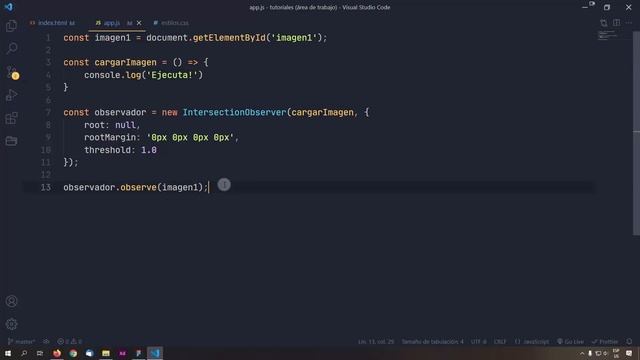Click the Visual Studio Code taskbar icon
Screen dimensions: 640x360
tap(155, 353)
